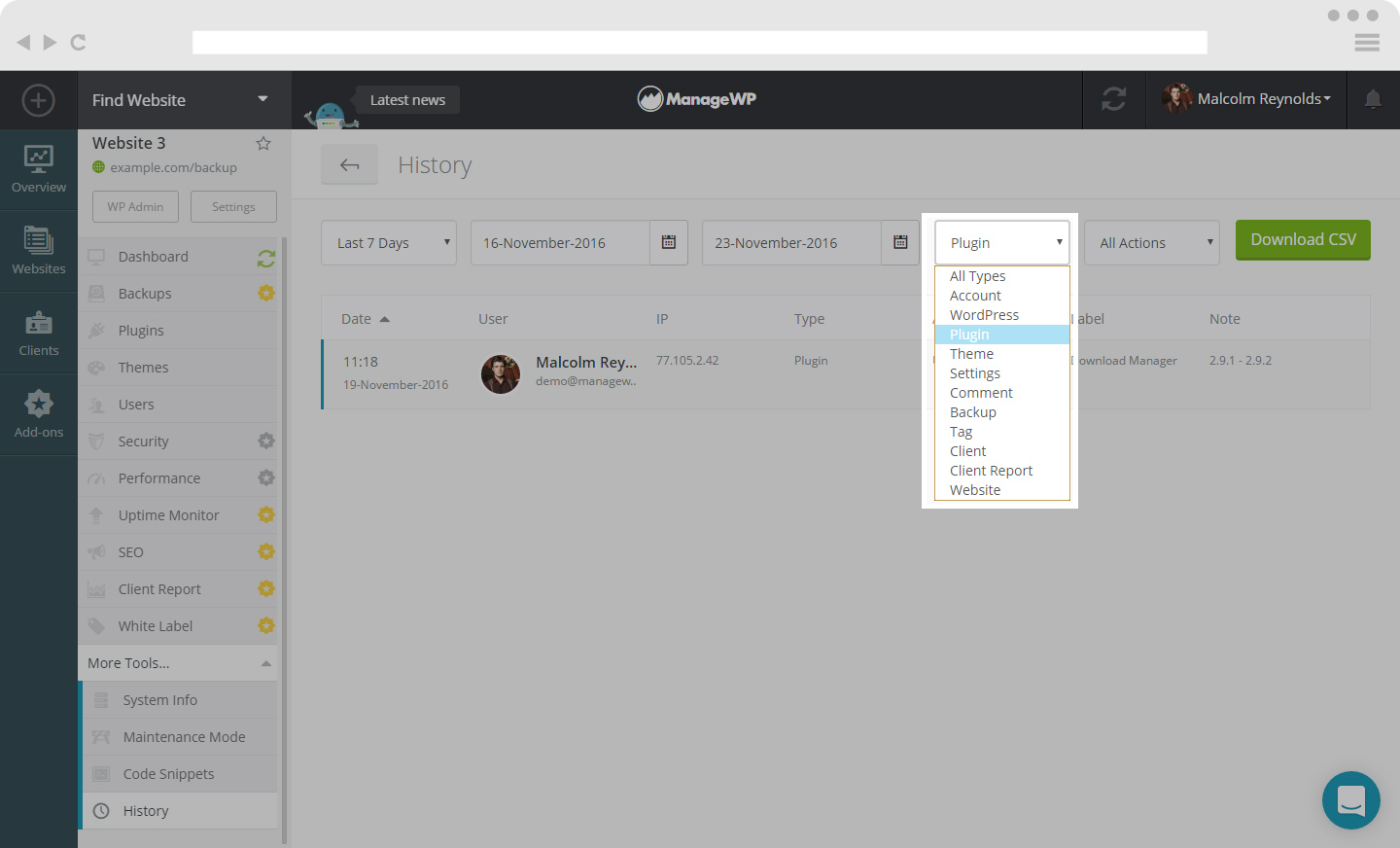
Task: Click the sidebar vertical scrollbar
Action: 284,540
